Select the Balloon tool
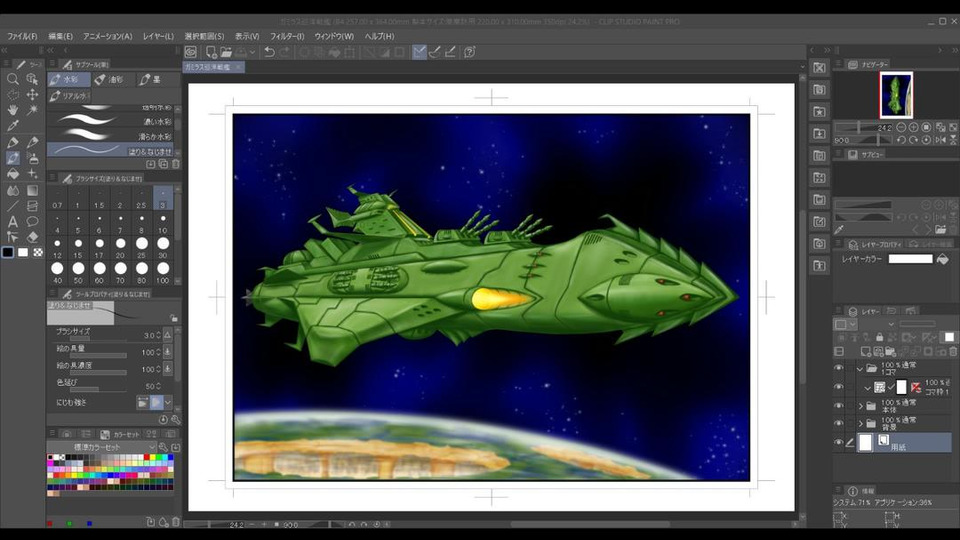 point(32,222)
